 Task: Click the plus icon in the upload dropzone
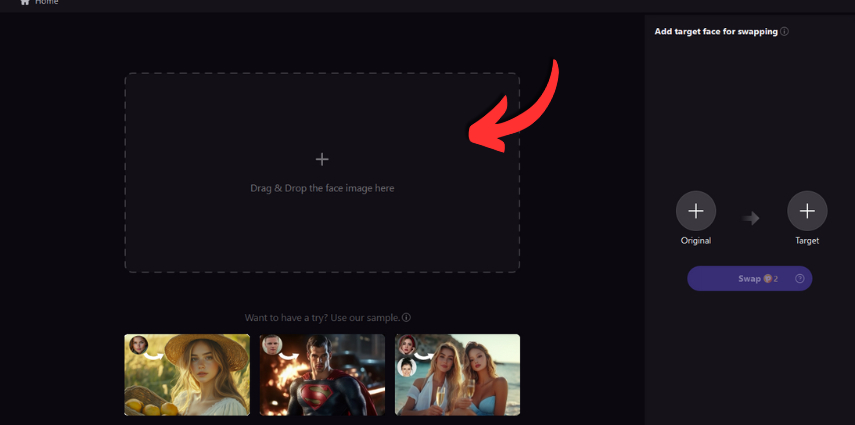pos(322,159)
